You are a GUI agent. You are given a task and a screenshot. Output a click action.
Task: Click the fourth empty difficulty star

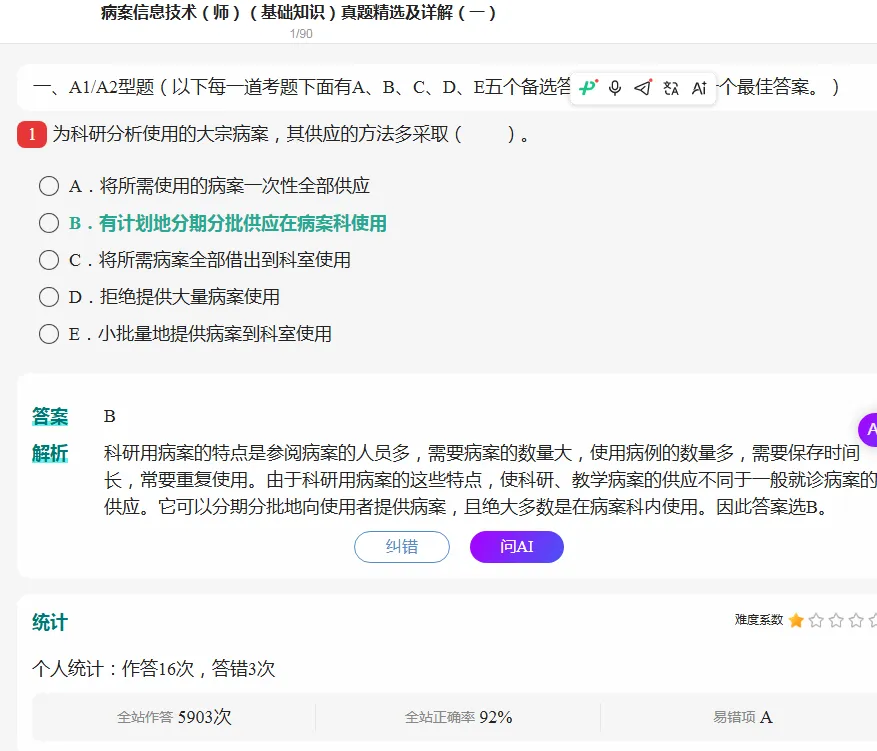856,620
